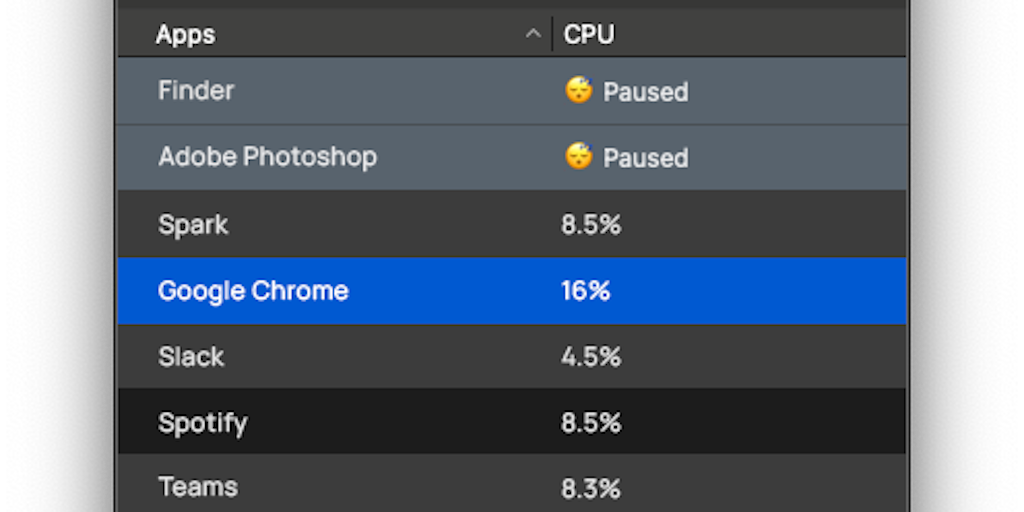Sort processes by the CPU column header
This screenshot has width=1024, height=512.
589,35
